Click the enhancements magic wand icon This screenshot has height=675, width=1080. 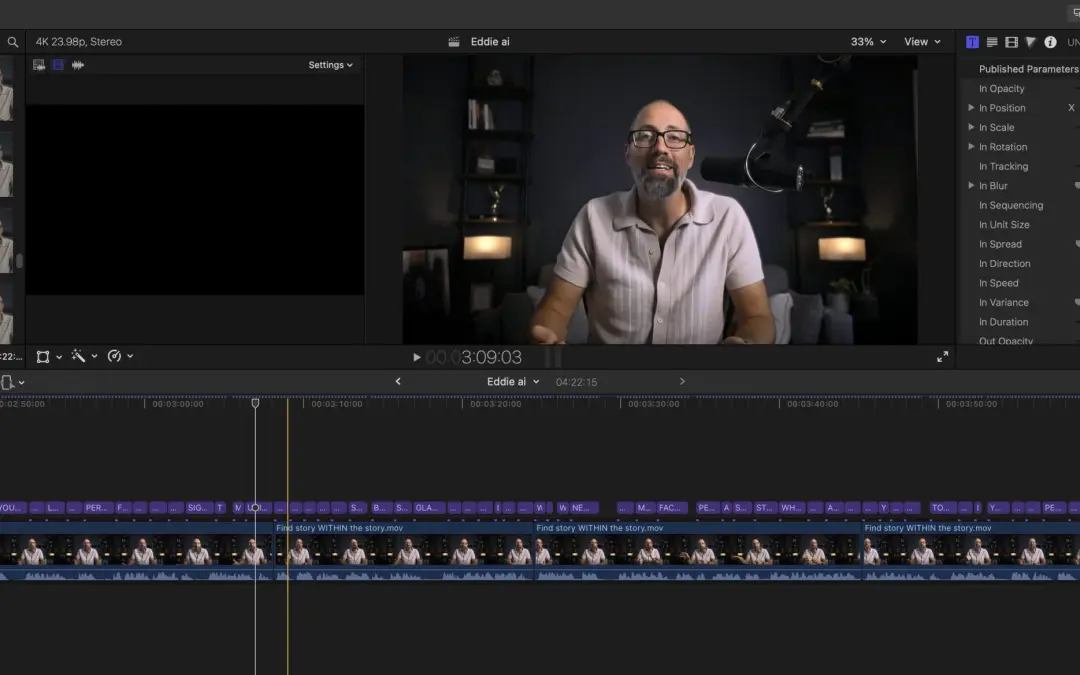click(78, 356)
